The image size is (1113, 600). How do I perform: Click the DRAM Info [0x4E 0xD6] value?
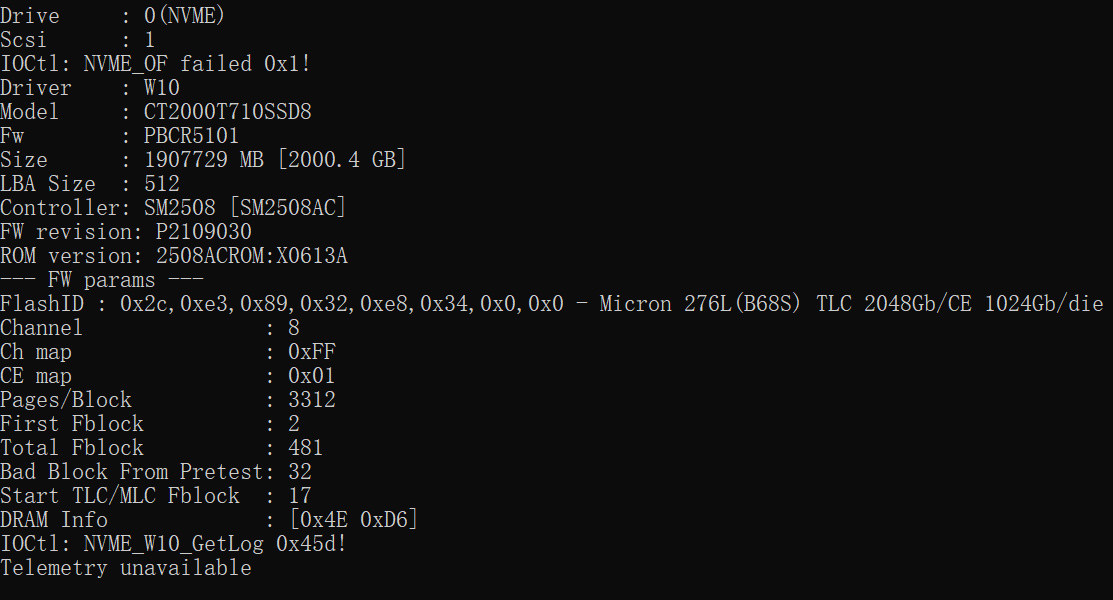pyautogui.click(x=353, y=520)
